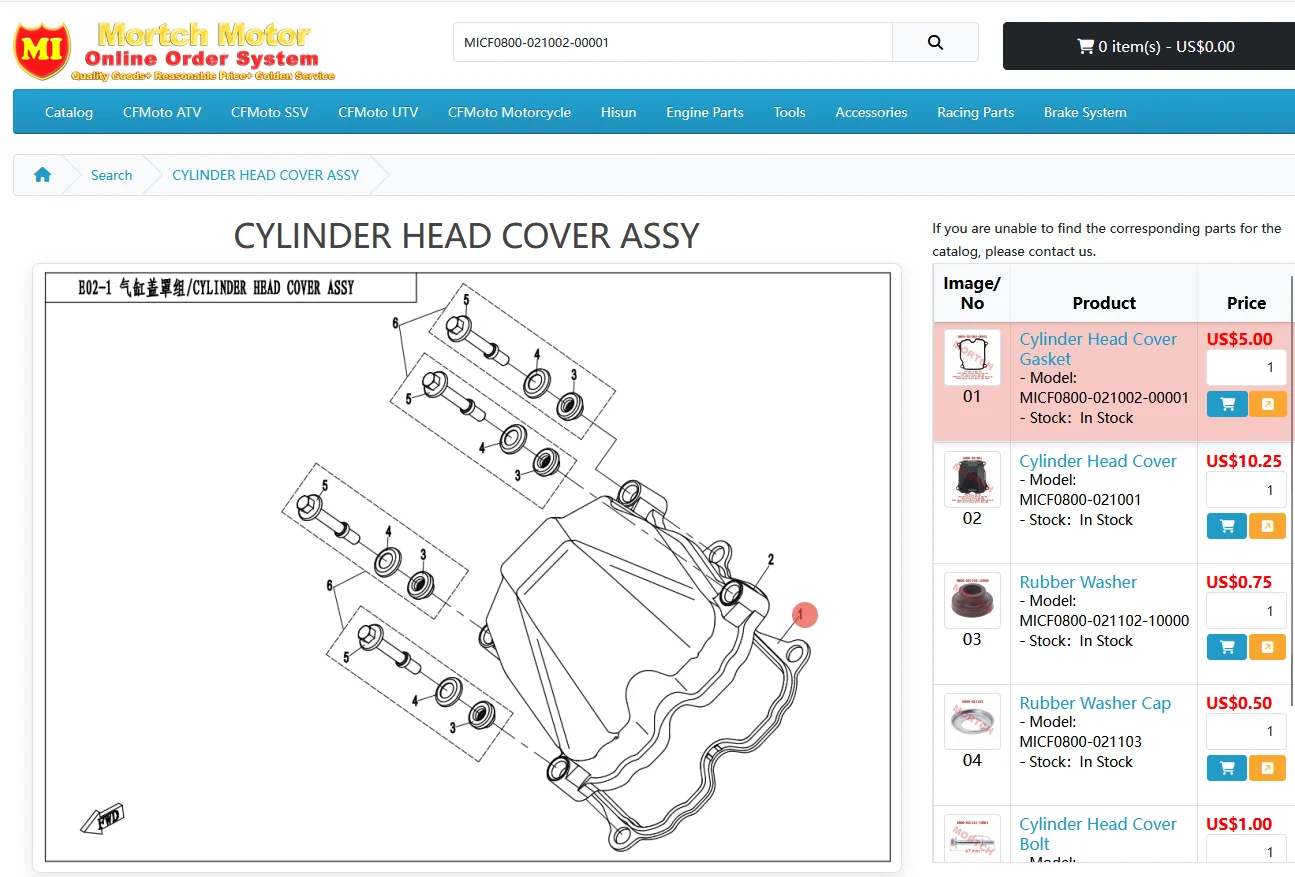Go to the Search breadcrumb link

(x=111, y=175)
